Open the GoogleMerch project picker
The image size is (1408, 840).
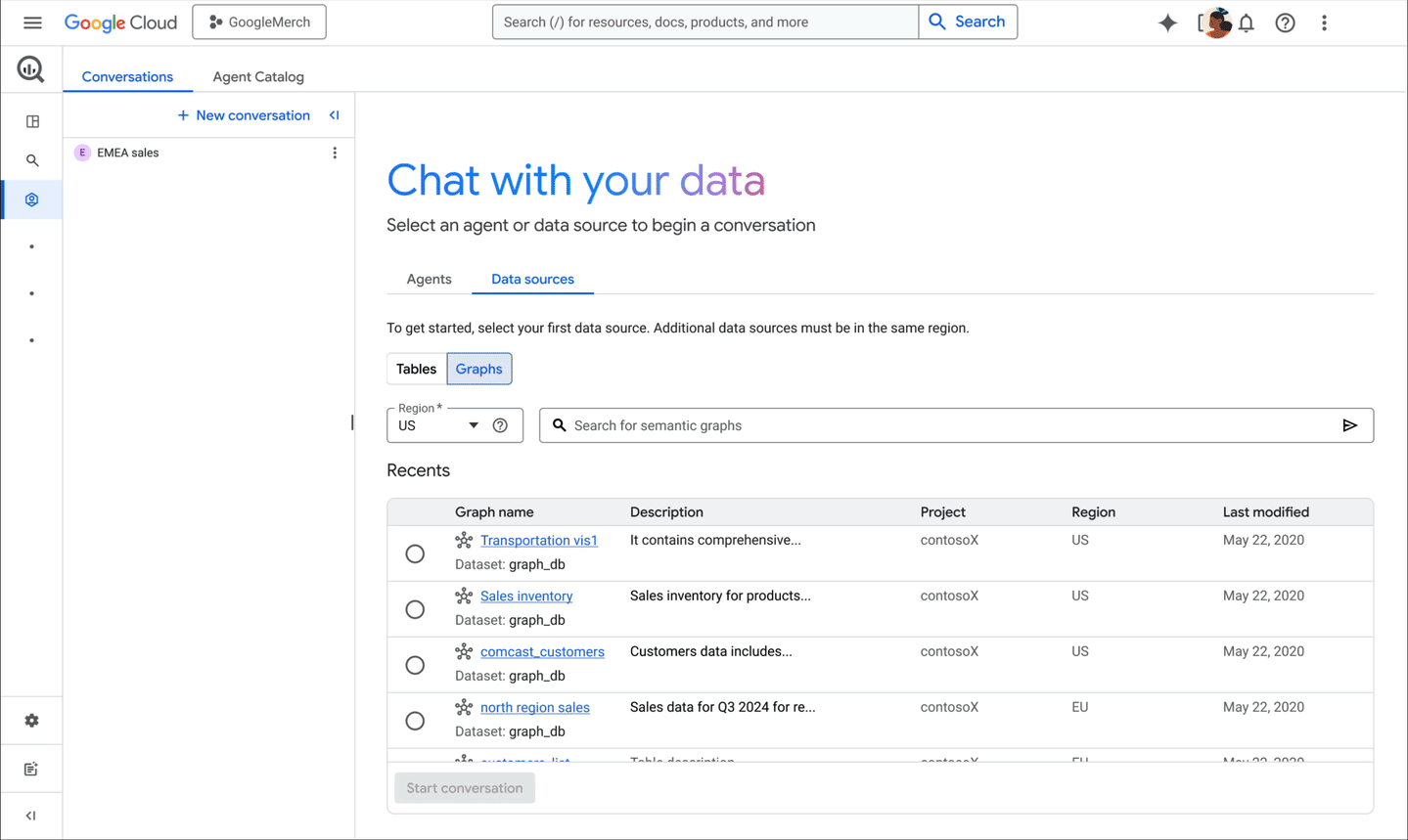(x=259, y=22)
